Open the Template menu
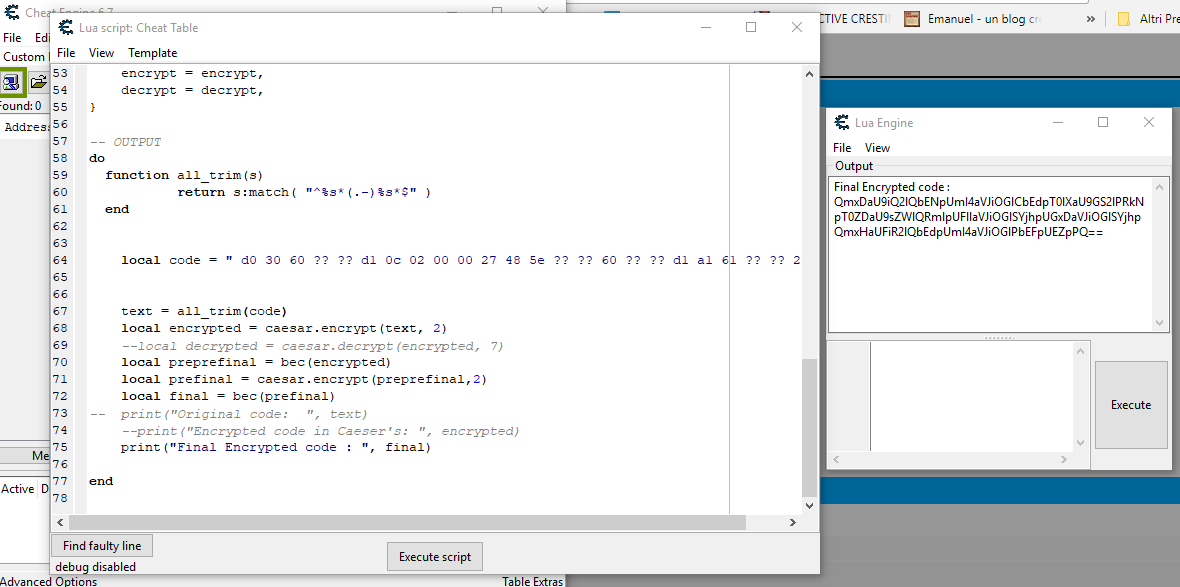Image resolution: width=1180 pixels, height=587 pixels. [x=152, y=52]
